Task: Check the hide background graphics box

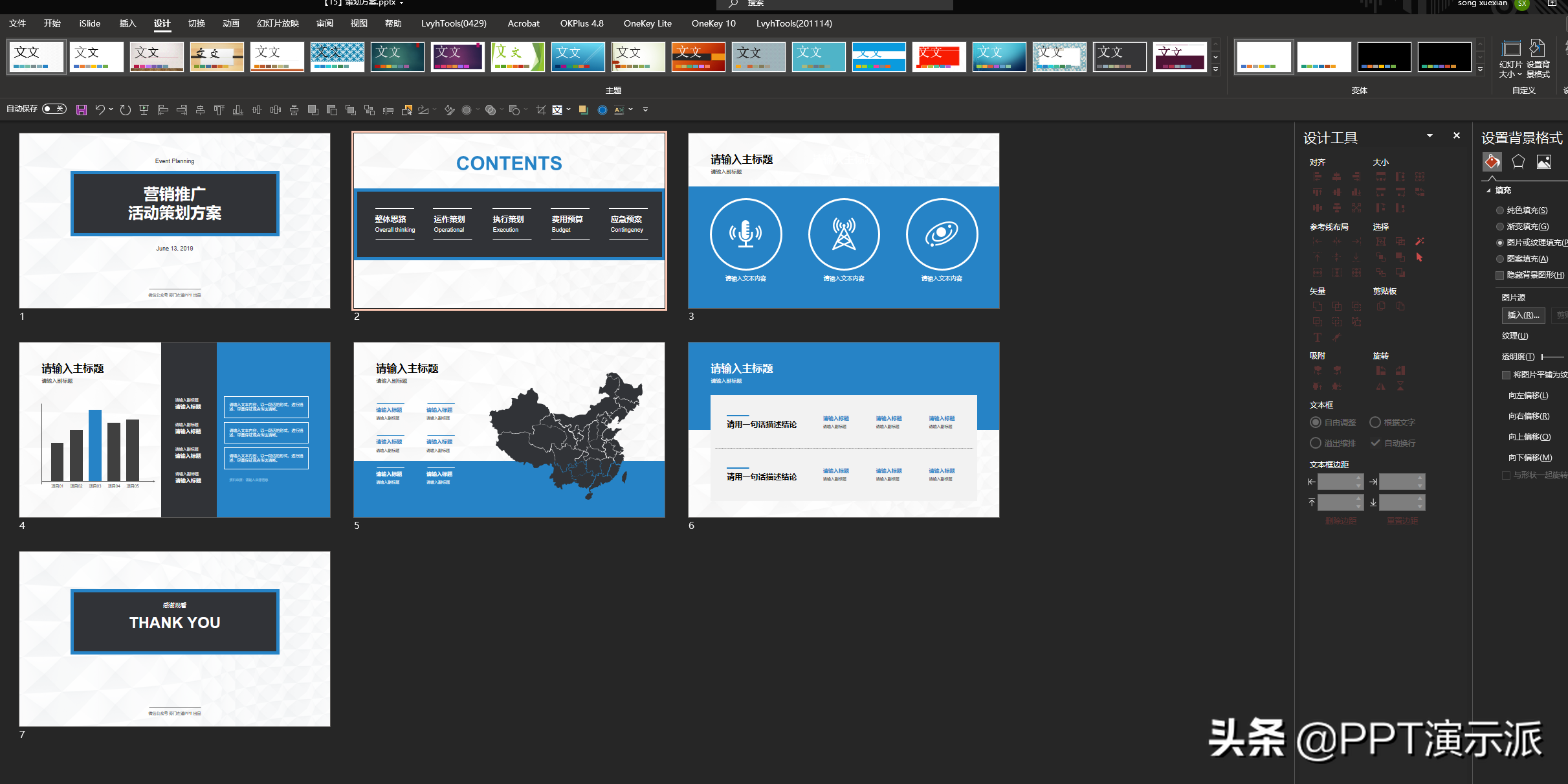Action: pyautogui.click(x=1500, y=275)
